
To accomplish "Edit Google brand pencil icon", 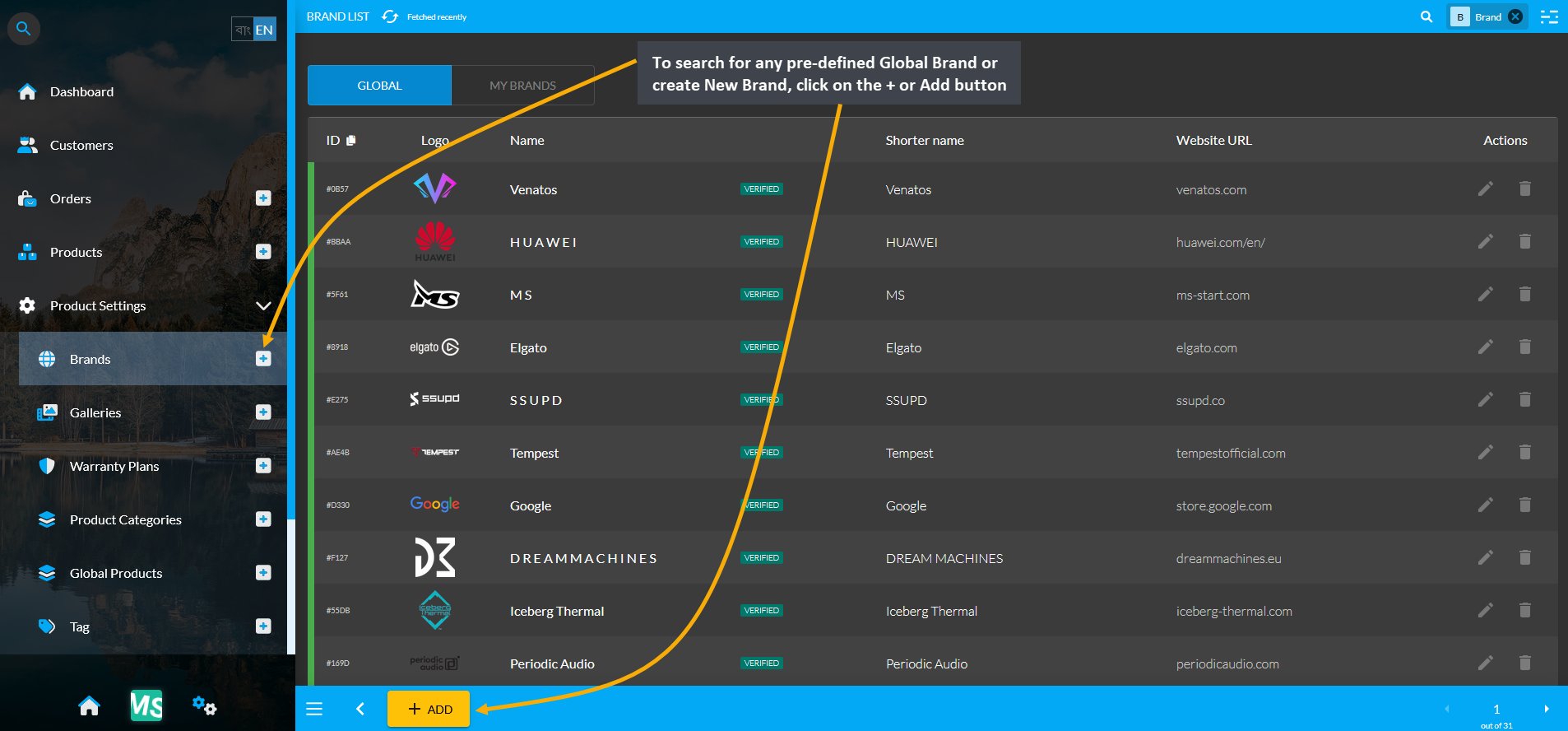I will coord(1485,505).
